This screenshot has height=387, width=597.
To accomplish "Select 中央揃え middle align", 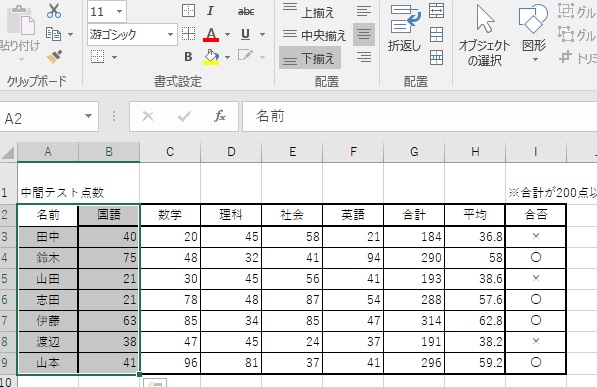I will (x=314, y=35).
